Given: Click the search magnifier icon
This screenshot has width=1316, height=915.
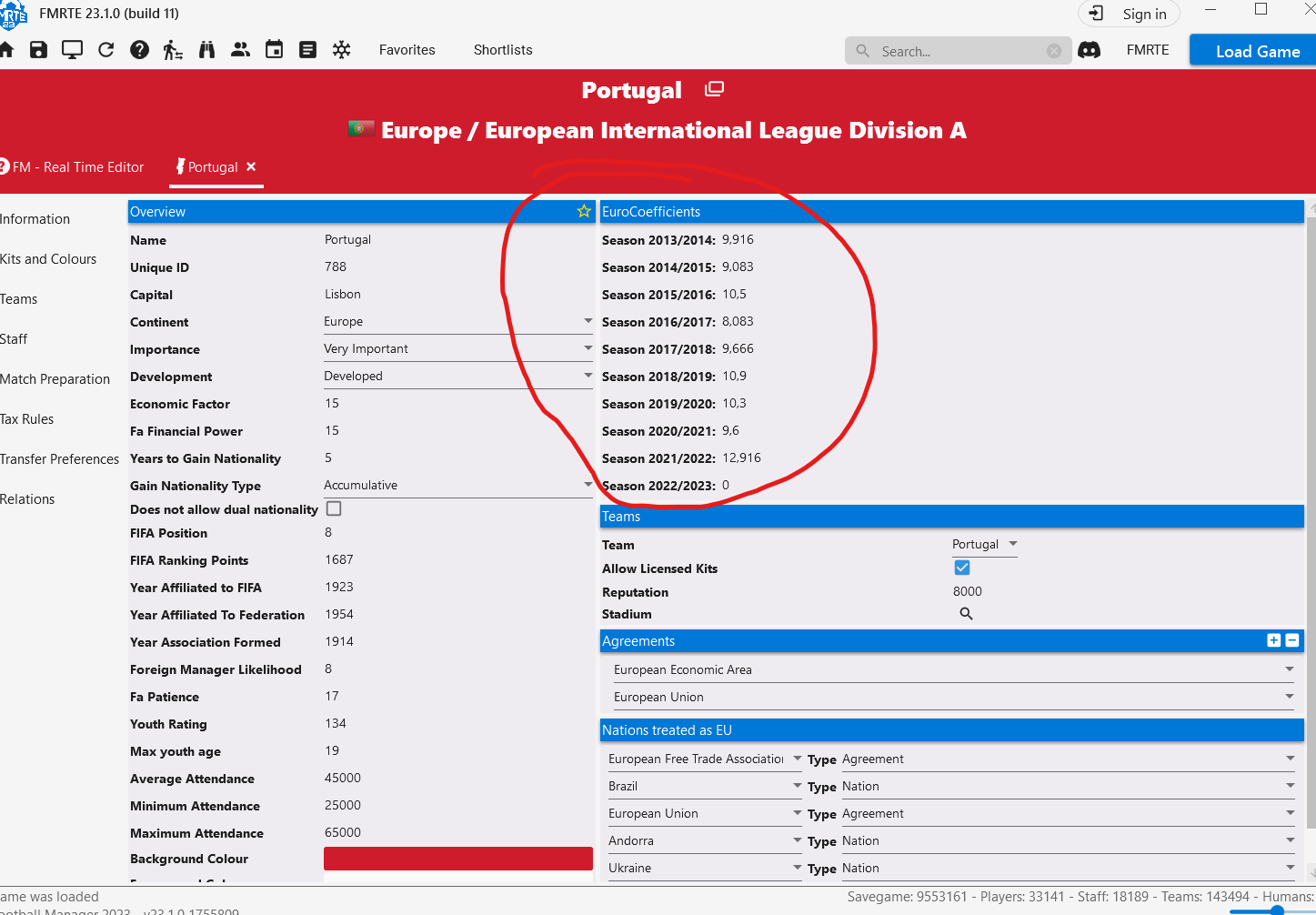Looking at the screenshot, I should (x=862, y=51).
